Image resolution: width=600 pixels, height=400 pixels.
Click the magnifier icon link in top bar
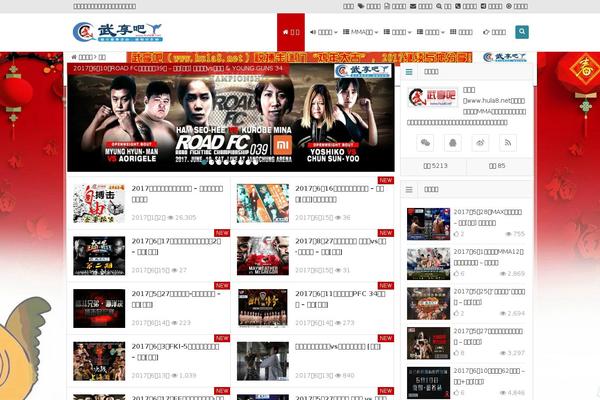coord(443,6)
